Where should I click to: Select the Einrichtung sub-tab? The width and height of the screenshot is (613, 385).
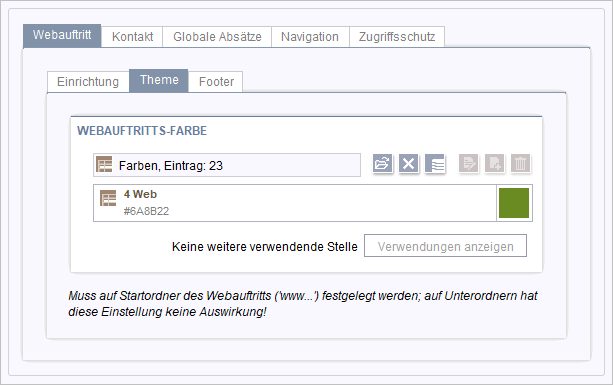[88, 82]
